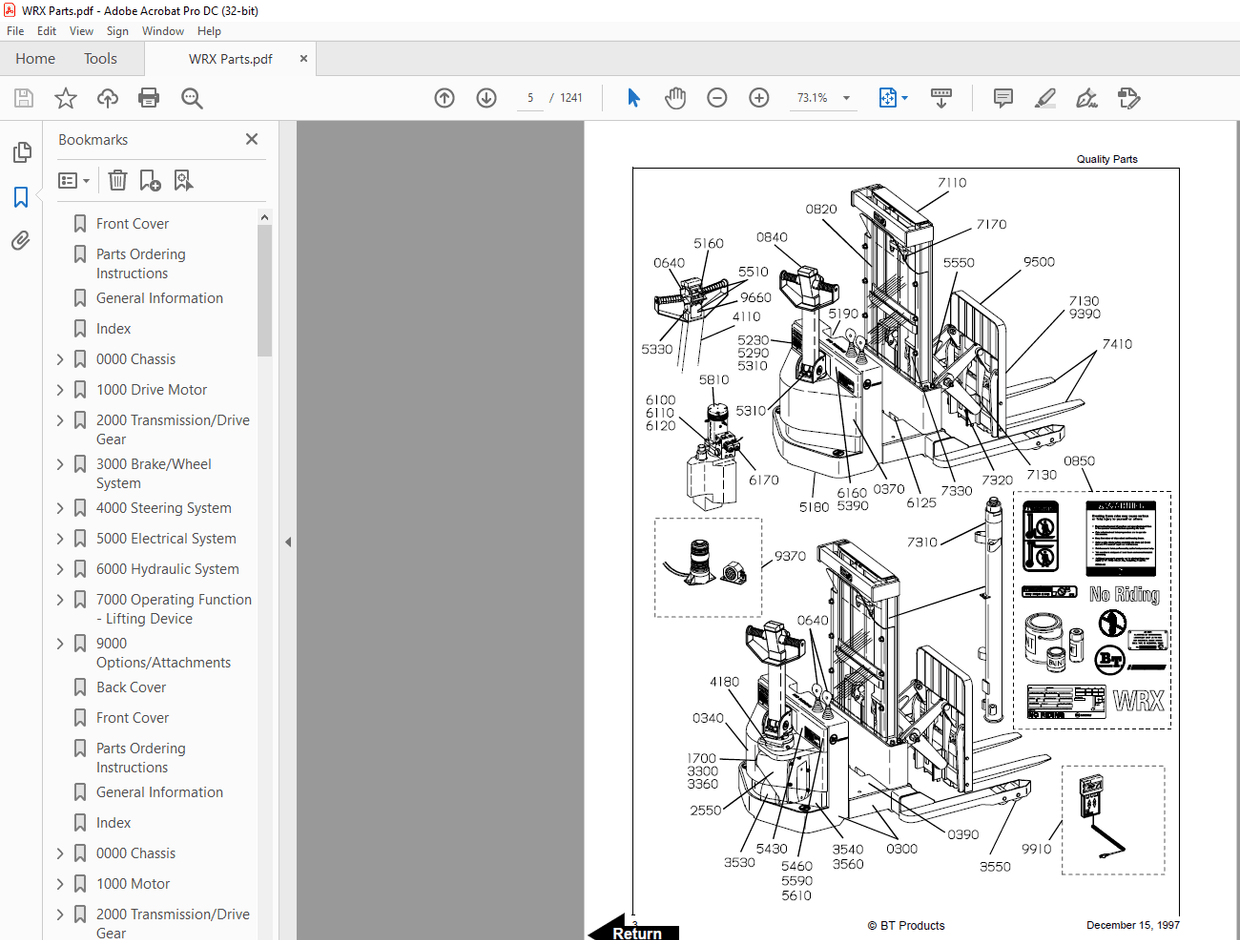Click the Zoom in plus icon
1240x940 pixels.
[759, 98]
